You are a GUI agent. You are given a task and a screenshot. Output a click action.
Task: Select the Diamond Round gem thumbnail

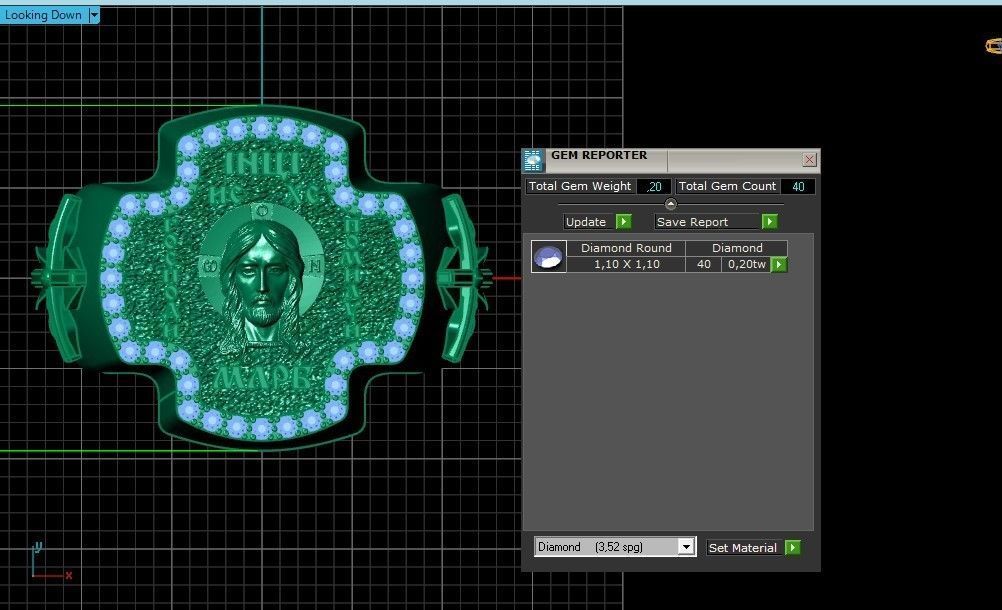pyautogui.click(x=548, y=257)
